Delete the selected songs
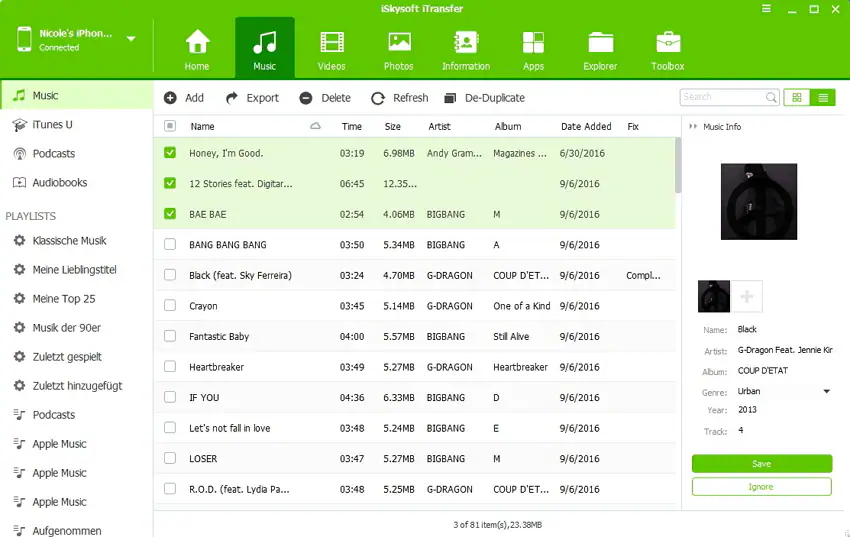 tap(325, 98)
